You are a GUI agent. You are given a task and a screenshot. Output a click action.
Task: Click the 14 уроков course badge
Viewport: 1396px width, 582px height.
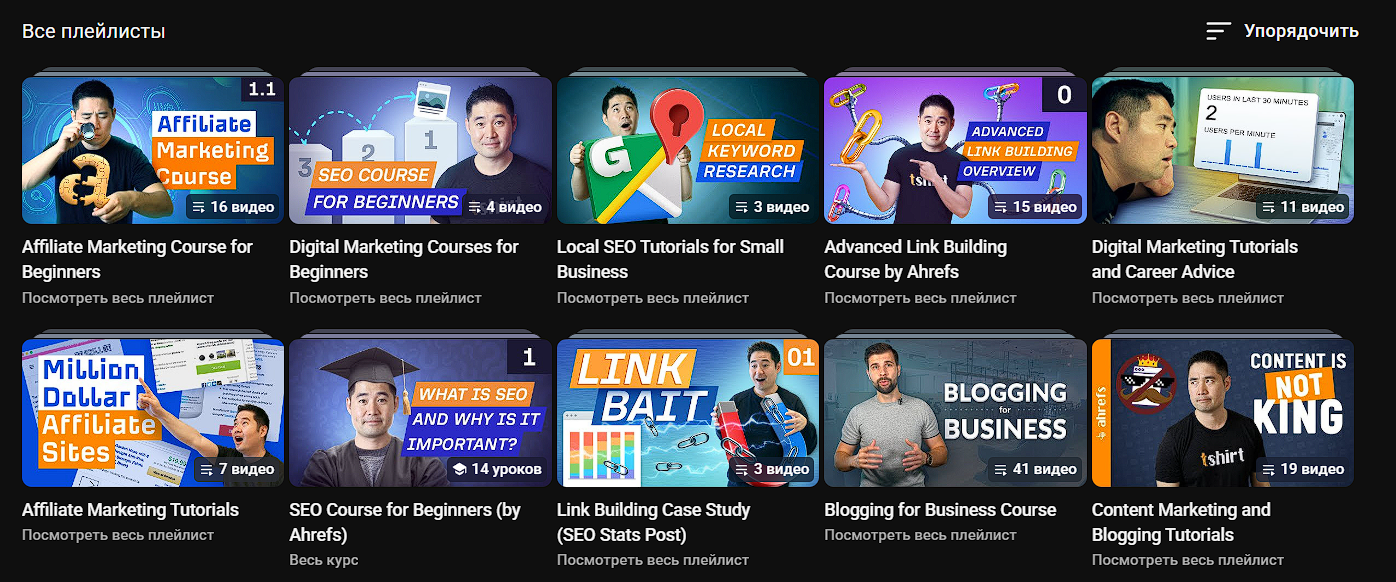tap(497, 469)
